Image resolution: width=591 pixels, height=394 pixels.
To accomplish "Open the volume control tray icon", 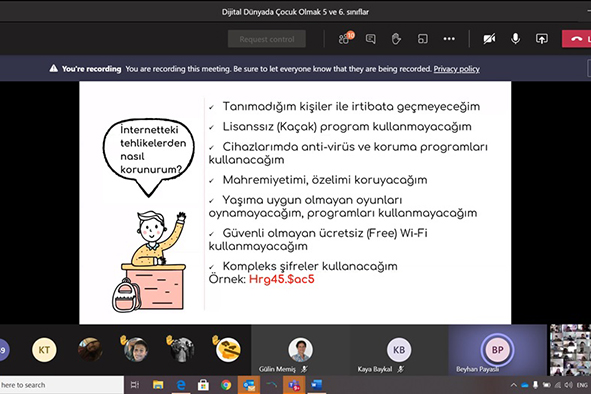I will tap(568, 385).
